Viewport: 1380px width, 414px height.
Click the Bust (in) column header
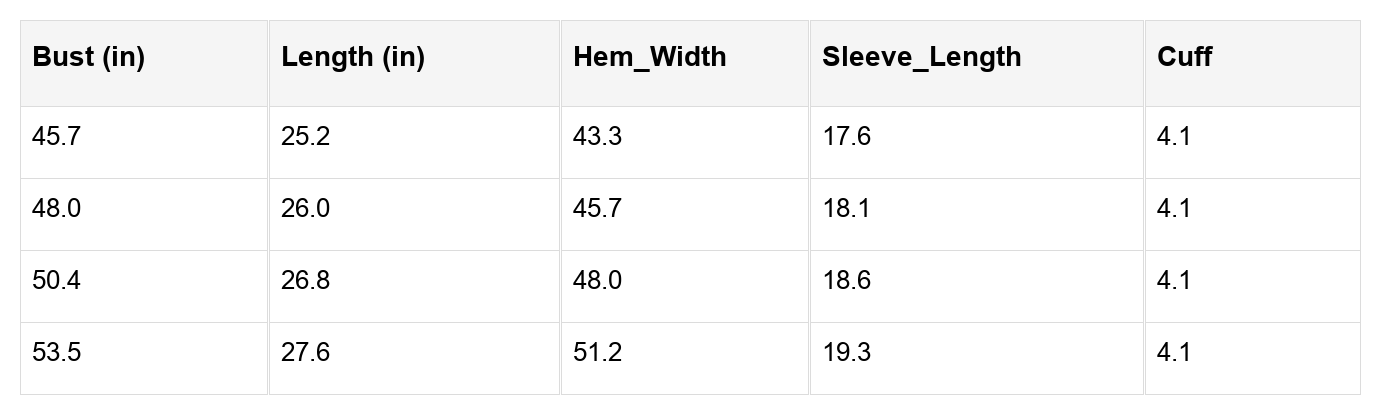click(89, 58)
